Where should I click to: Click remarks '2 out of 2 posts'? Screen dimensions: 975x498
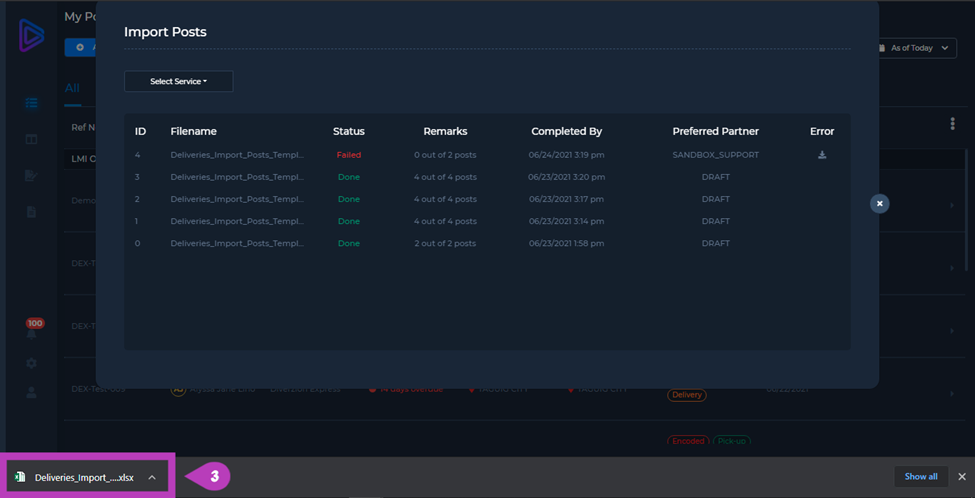click(445, 243)
